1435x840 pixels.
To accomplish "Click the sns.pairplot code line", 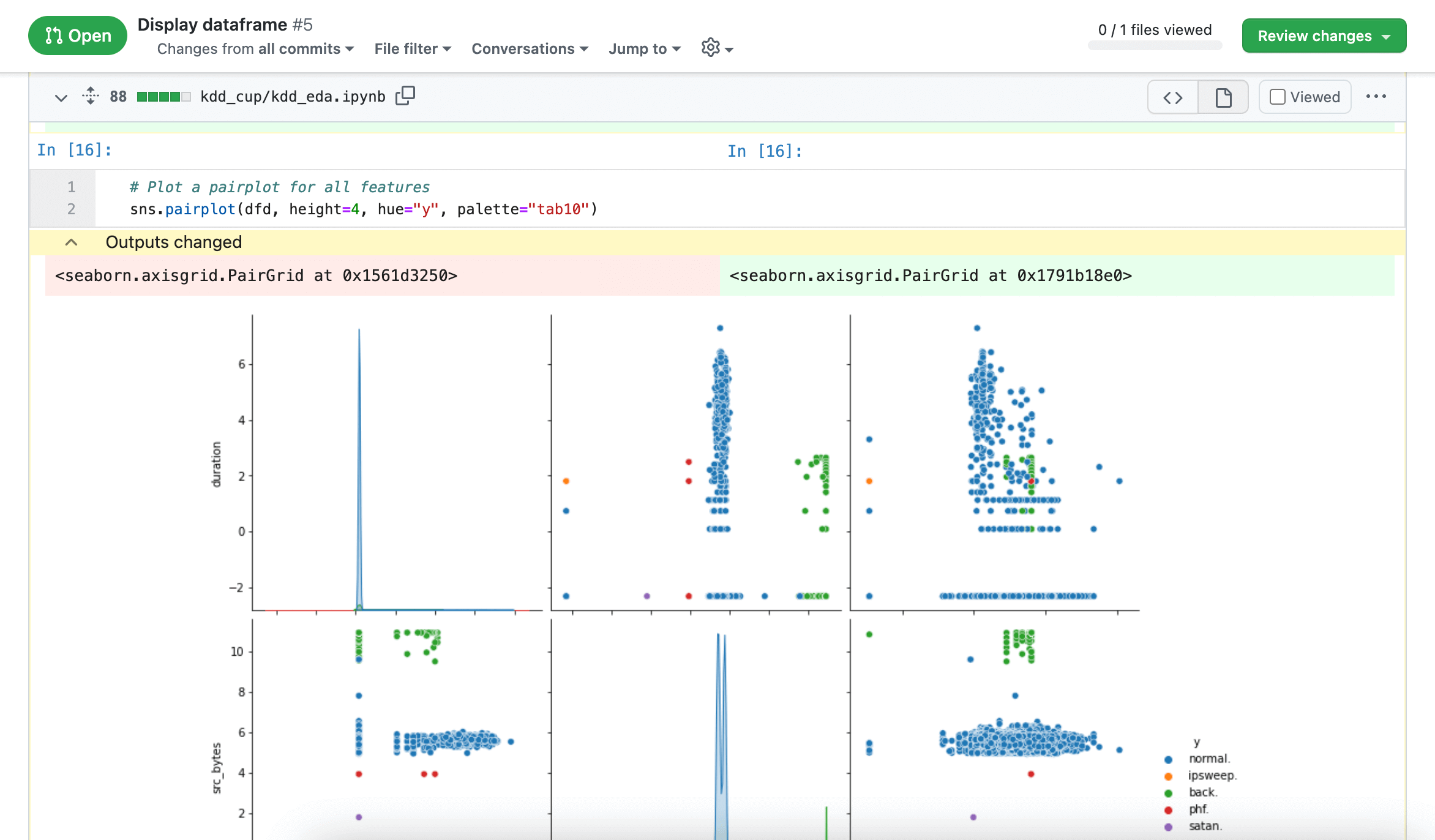I will coord(363,209).
